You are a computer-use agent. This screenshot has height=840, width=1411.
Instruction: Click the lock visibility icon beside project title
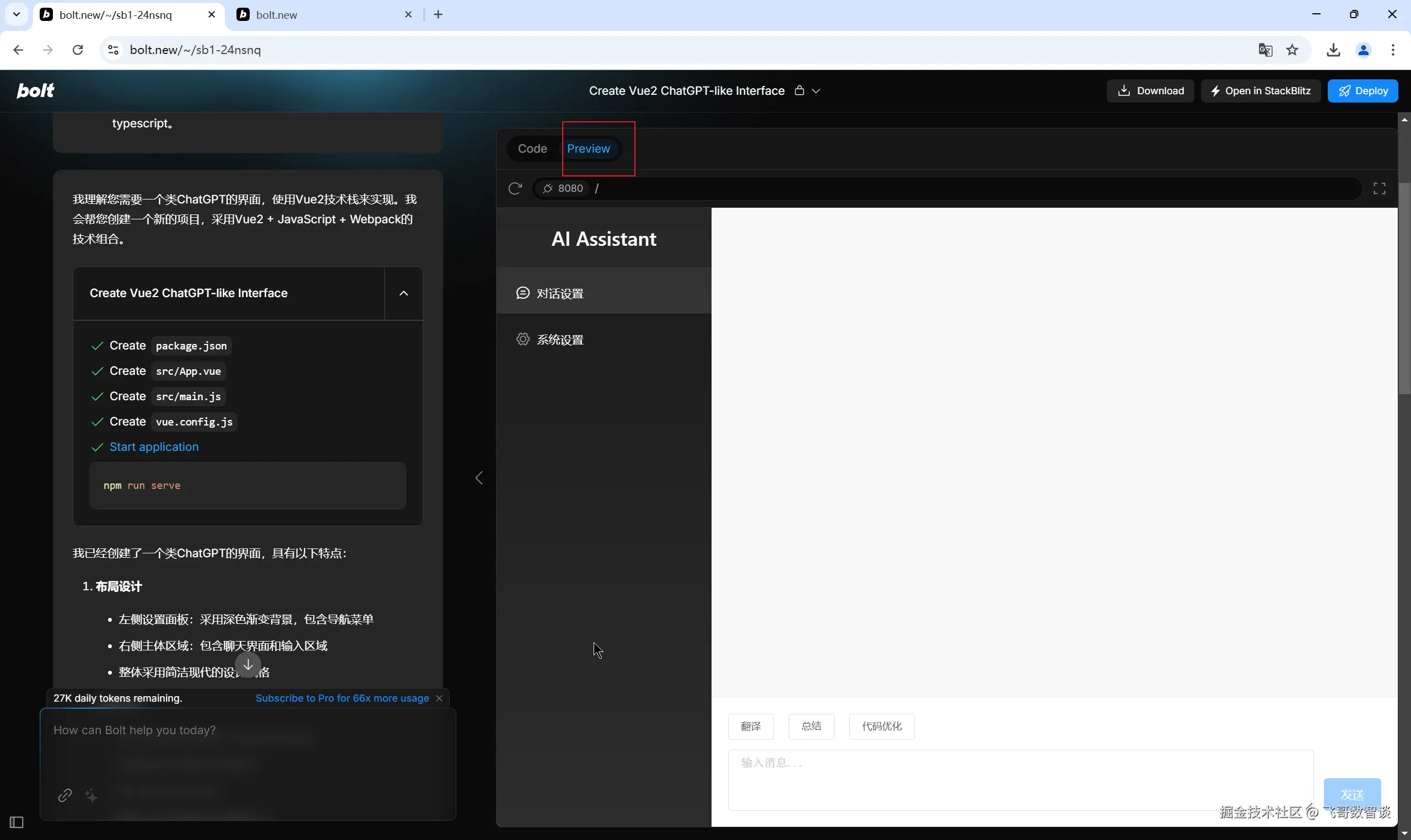[799, 90]
